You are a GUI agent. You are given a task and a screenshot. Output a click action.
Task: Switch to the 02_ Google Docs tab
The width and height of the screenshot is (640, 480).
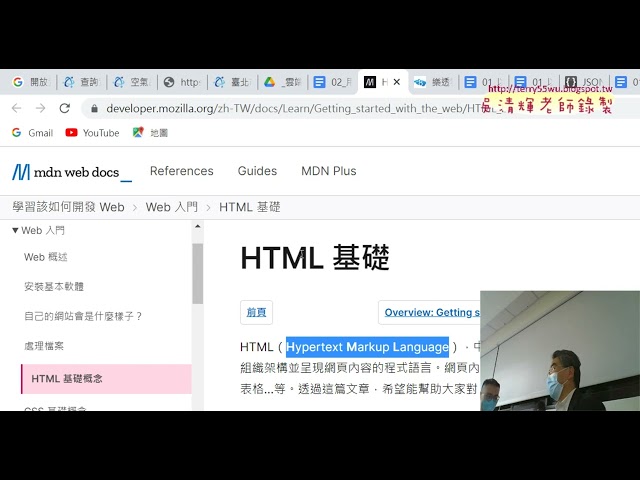coord(333,82)
